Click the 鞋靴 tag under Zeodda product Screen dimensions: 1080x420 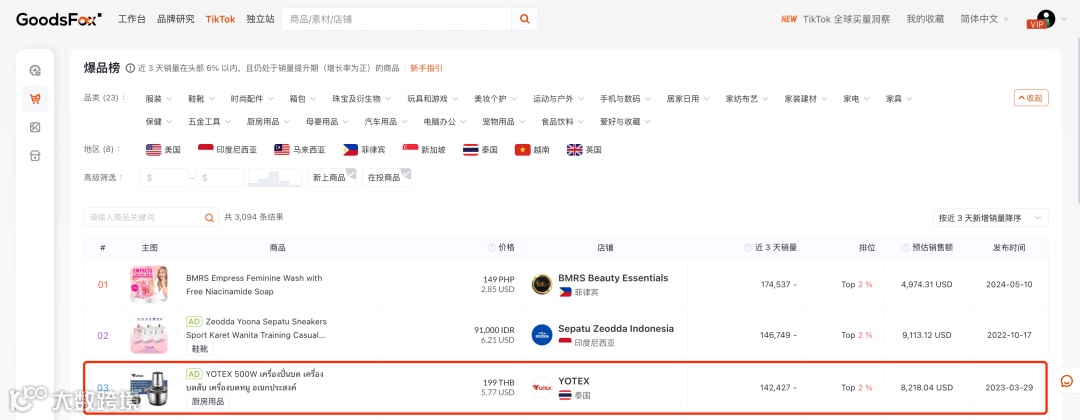pos(199,349)
